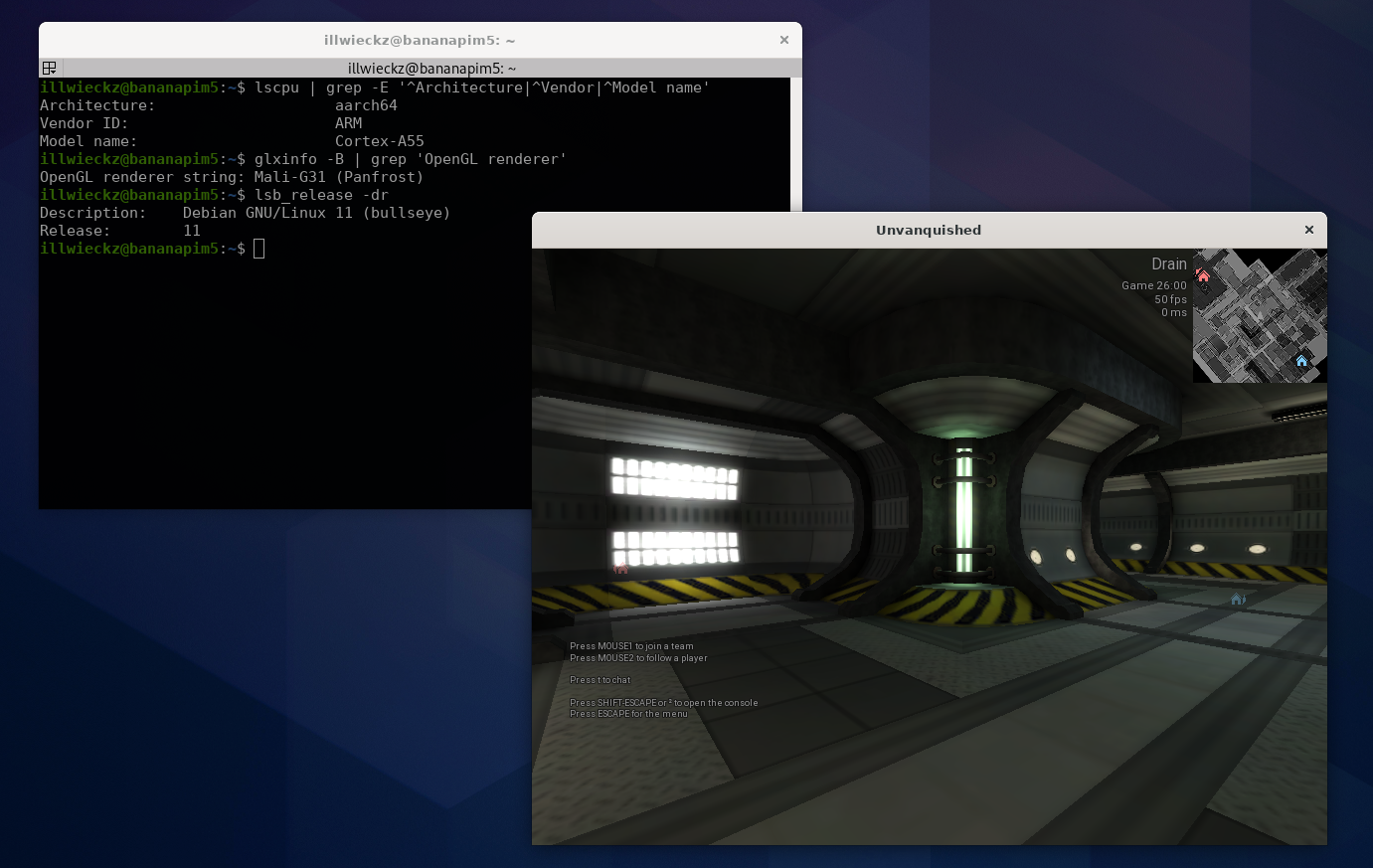Click the terminal cursor at the last prompt
Viewport: 1373px width, 868px height.
pyautogui.click(x=259, y=249)
